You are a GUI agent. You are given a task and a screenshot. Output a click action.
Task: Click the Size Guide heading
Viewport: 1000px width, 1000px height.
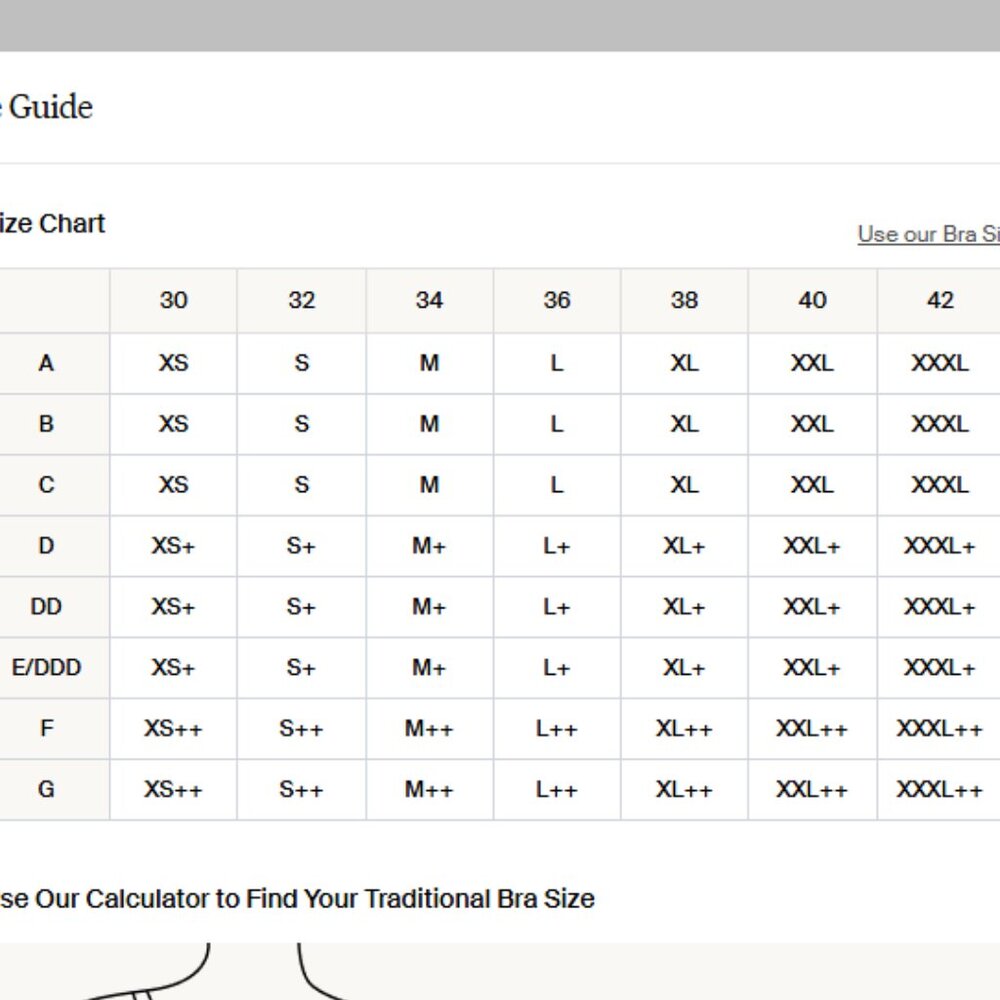(x=46, y=107)
